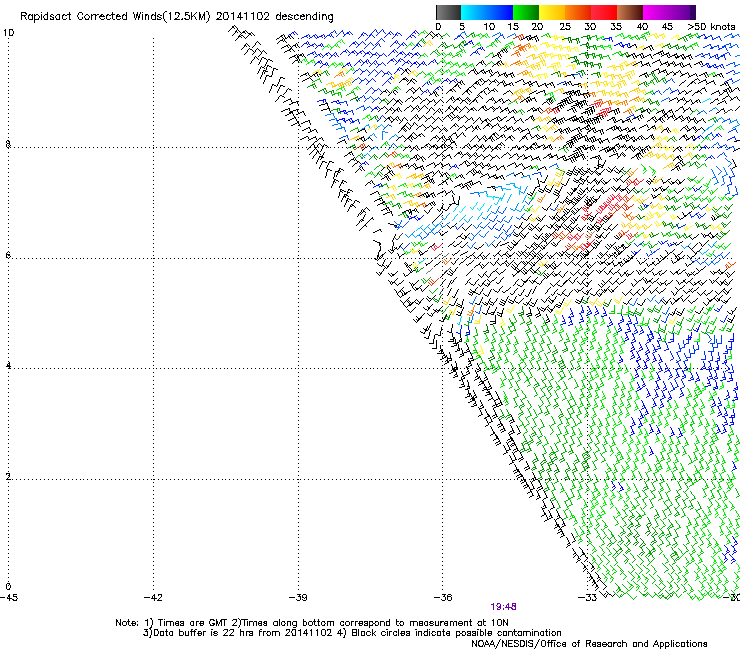Click the longitude label '-39'
This screenshot has width=740, height=650.
298,598
